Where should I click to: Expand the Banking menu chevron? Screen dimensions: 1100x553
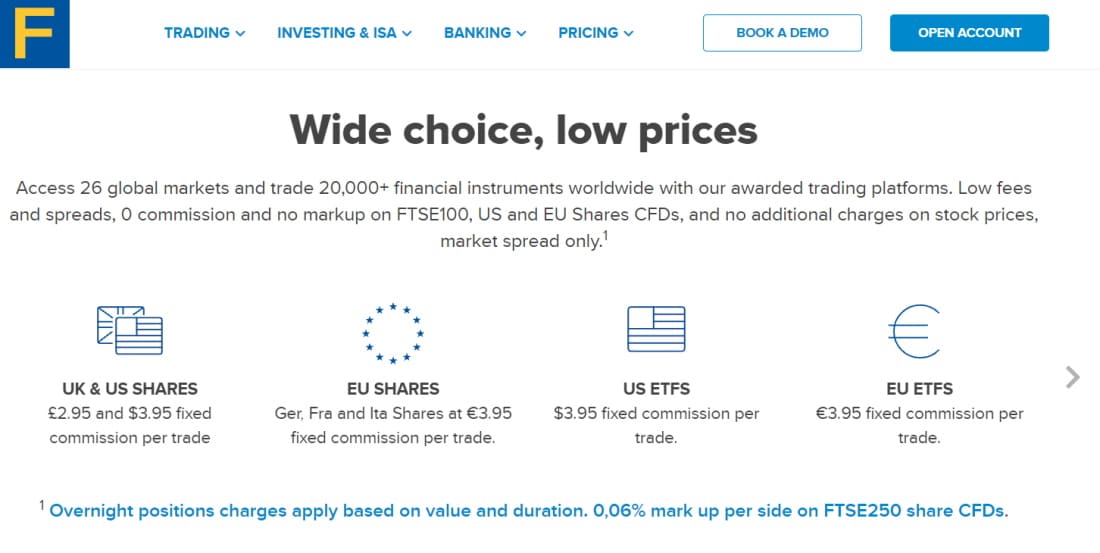521,33
